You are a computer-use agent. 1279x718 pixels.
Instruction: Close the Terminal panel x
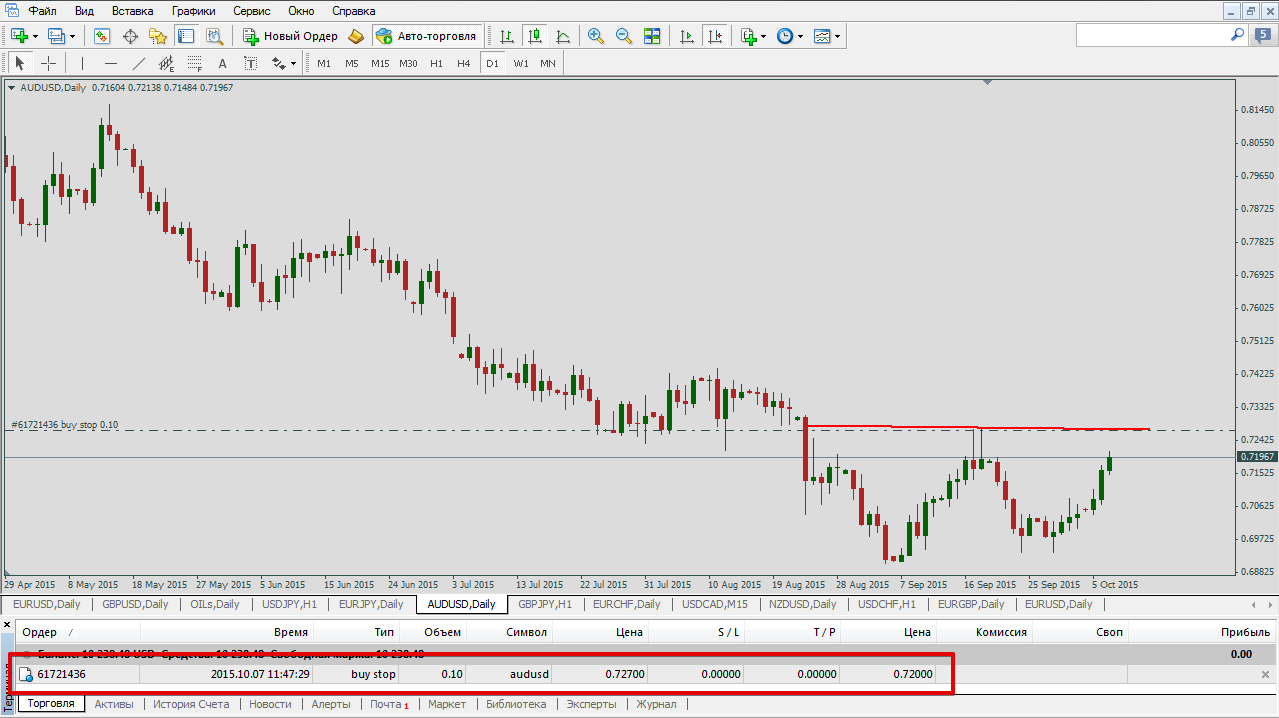click(6, 625)
